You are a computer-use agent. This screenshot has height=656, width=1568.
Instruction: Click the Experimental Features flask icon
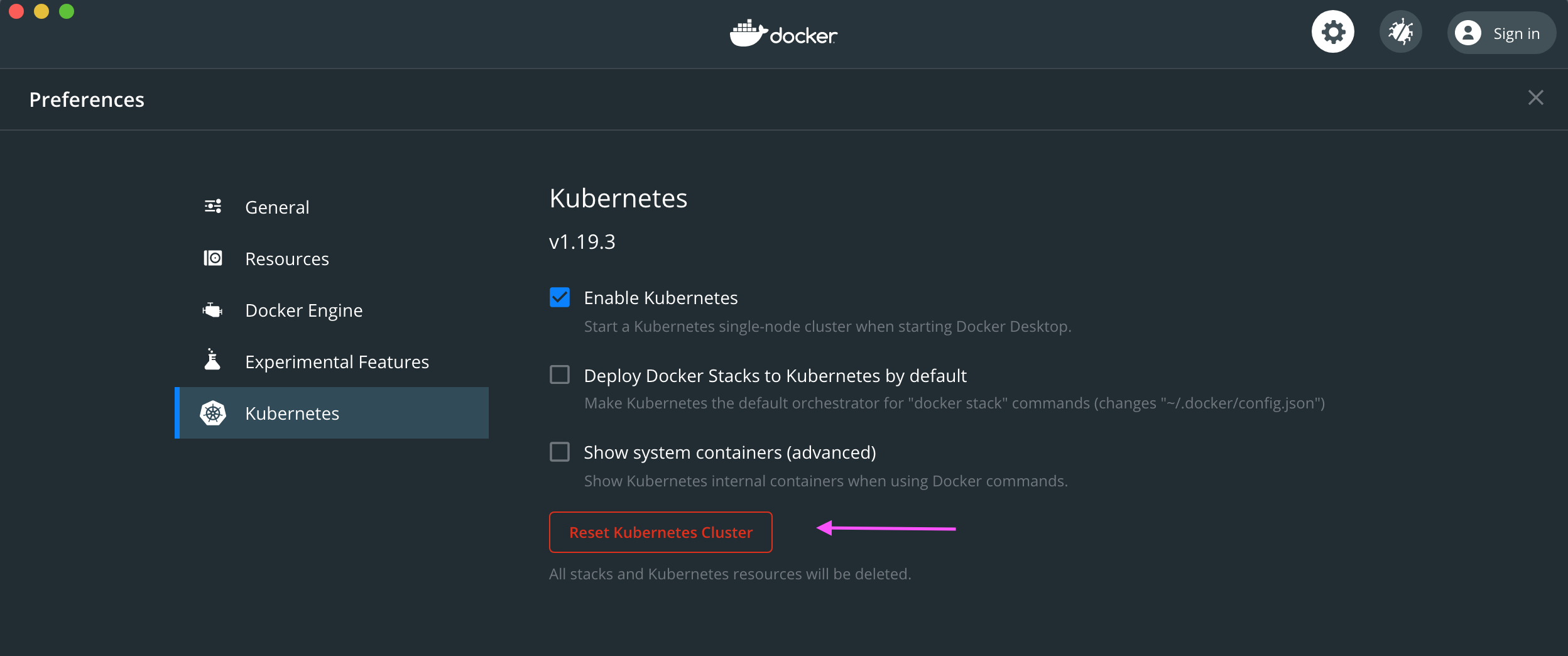click(x=212, y=359)
